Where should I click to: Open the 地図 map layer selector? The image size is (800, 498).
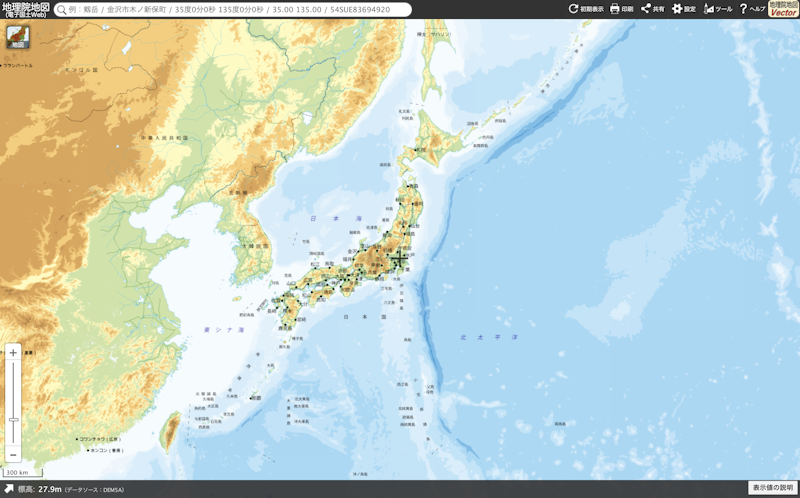[x=17, y=38]
